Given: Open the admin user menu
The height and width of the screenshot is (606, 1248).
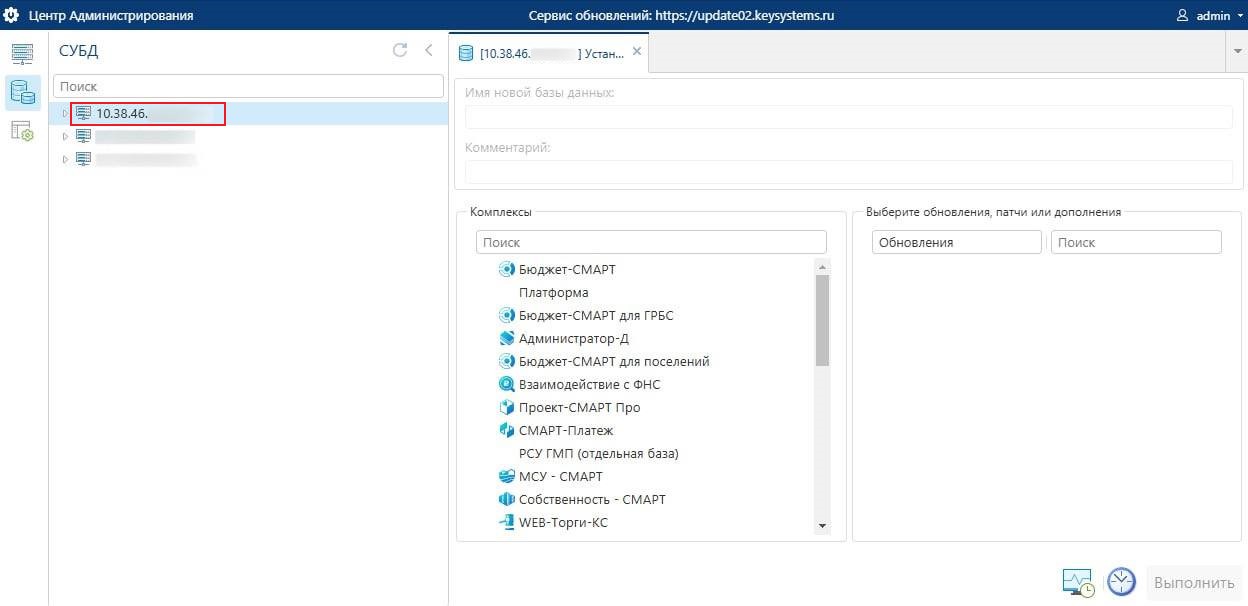Looking at the screenshot, I should (x=1208, y=15).
